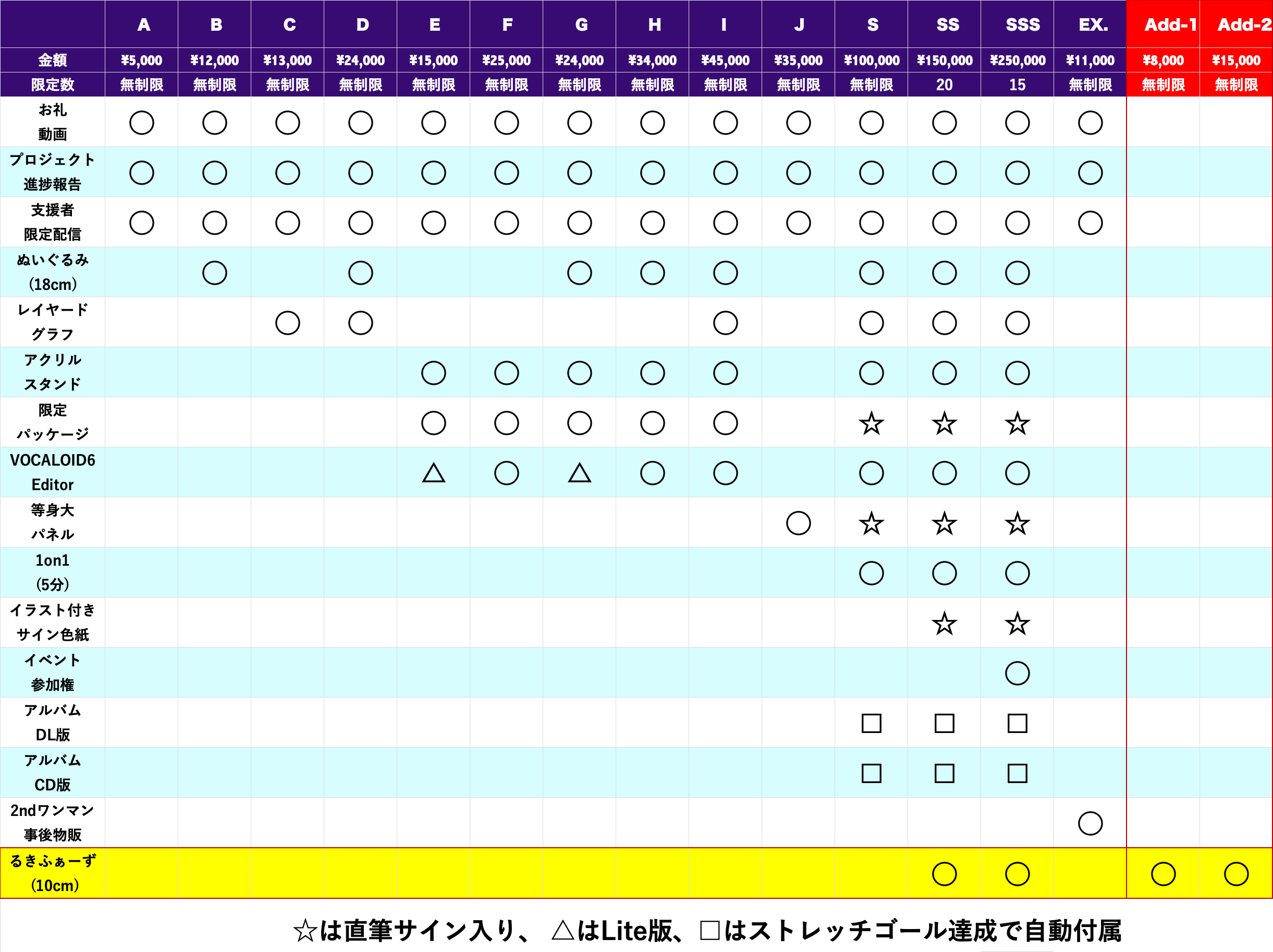Viewport: 1273px width, 952px height.
Task: Click the square in plan S's アルバムDL版 row
Action: point(871,724)
